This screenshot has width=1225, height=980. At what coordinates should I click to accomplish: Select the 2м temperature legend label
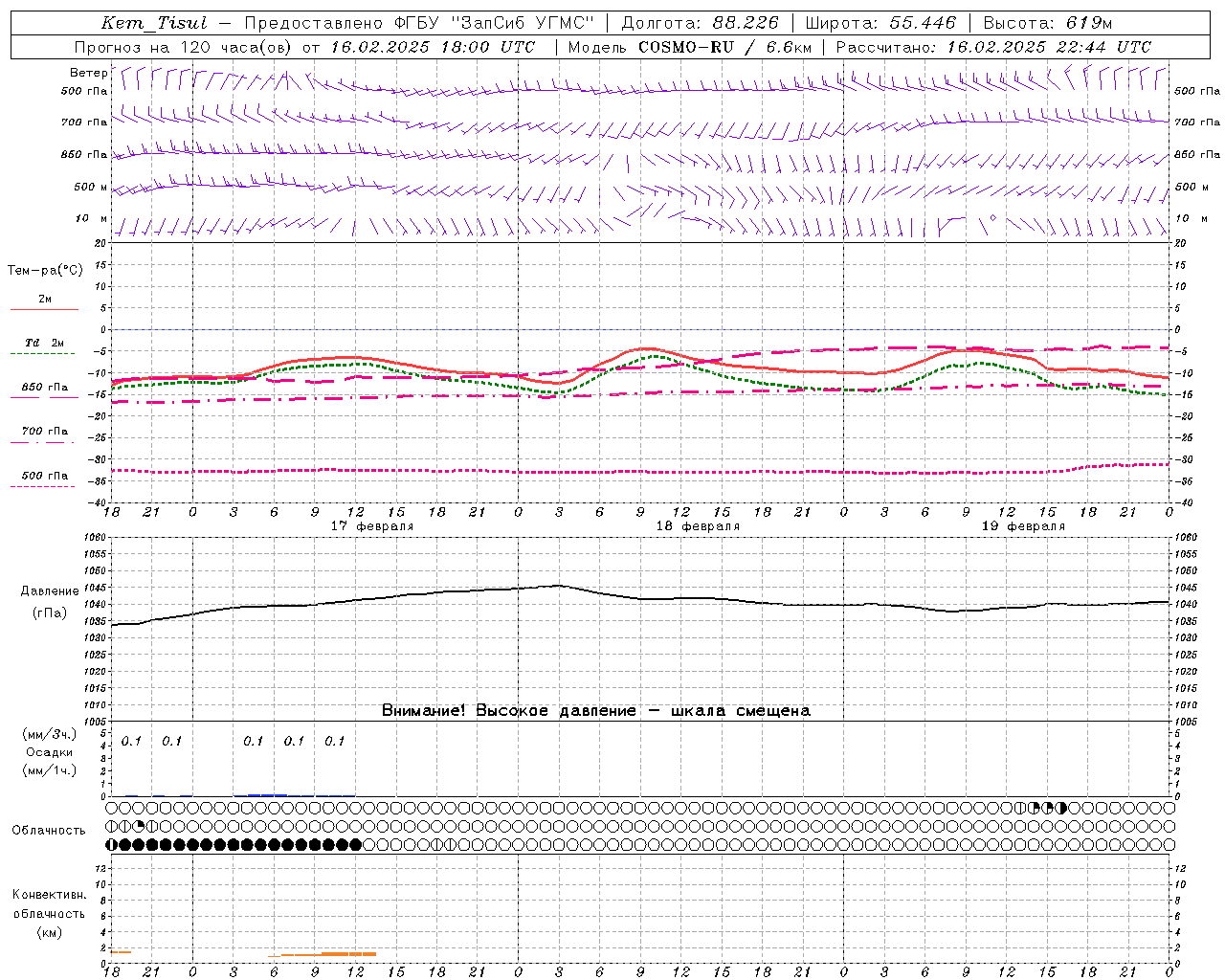pos(45,299)
